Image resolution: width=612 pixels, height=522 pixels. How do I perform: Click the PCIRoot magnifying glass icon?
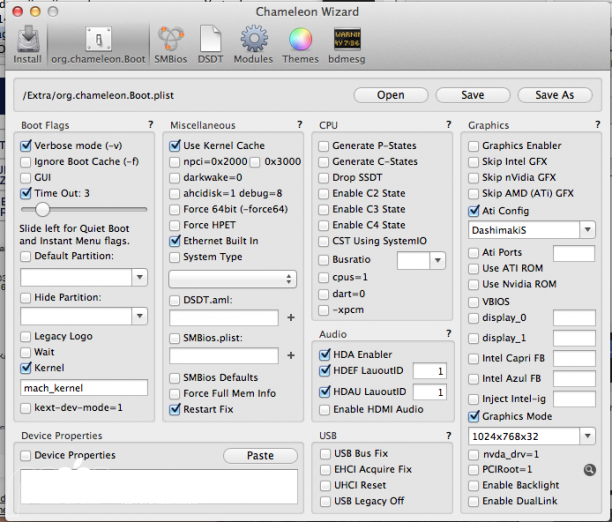click(590, 468)
